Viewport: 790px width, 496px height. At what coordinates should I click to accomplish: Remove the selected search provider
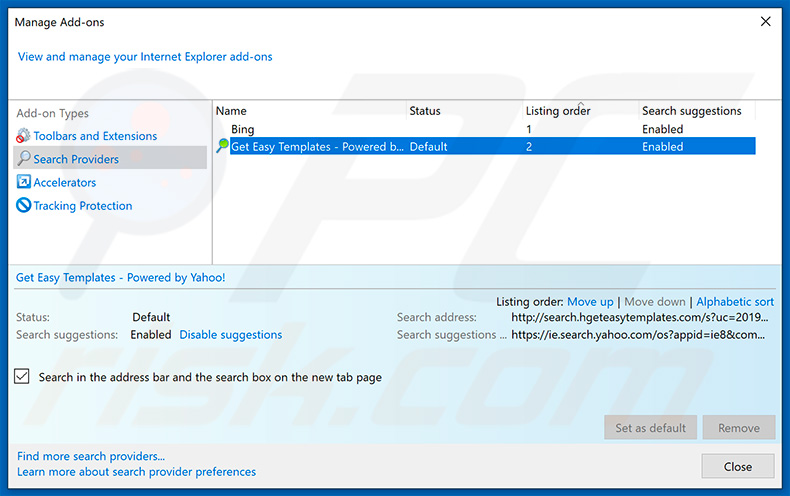tap(739, 427)
